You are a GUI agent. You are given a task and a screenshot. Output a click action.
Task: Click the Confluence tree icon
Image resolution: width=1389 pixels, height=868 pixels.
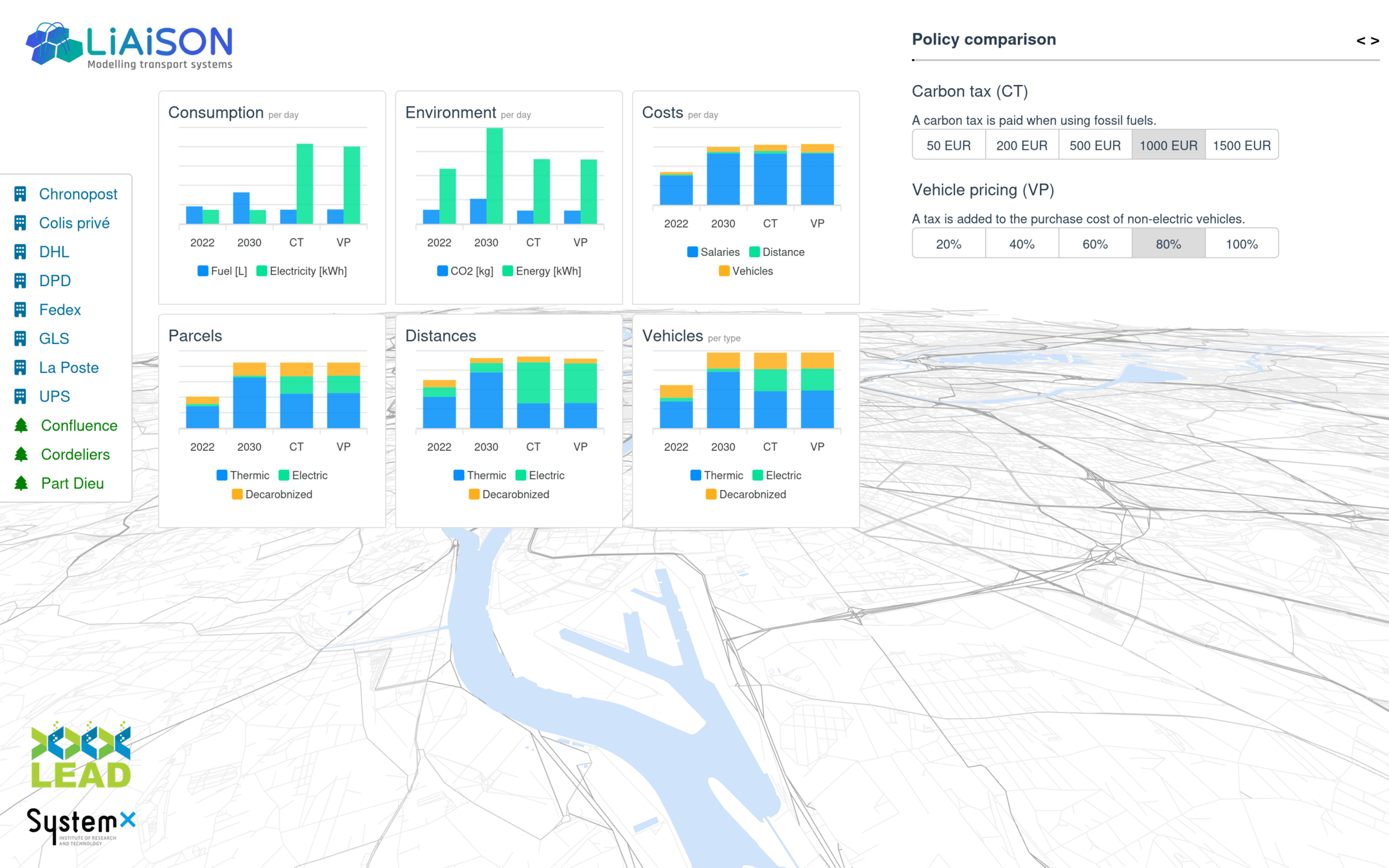[x=21, y=426]
